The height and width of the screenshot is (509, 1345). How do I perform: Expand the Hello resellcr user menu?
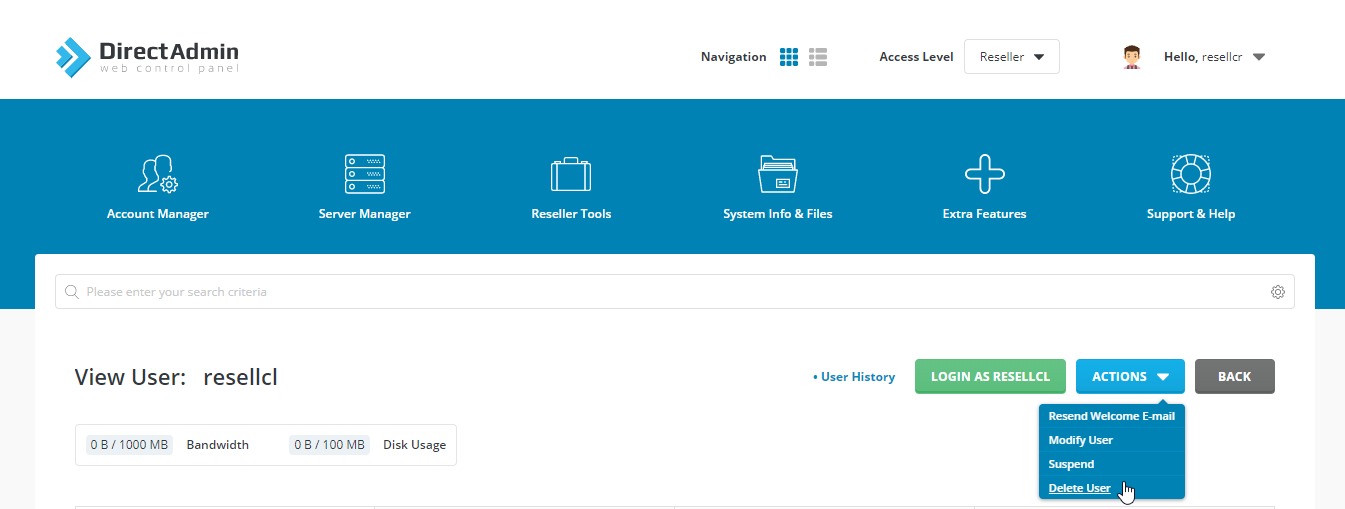pos(1215,57)
